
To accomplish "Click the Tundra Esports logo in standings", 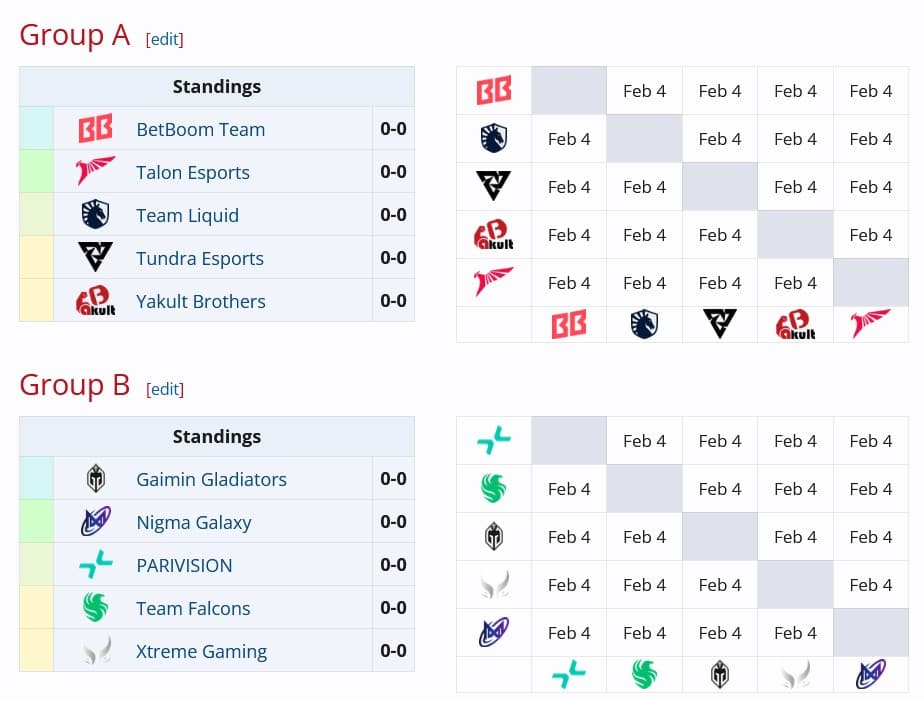I will (96, 258).
